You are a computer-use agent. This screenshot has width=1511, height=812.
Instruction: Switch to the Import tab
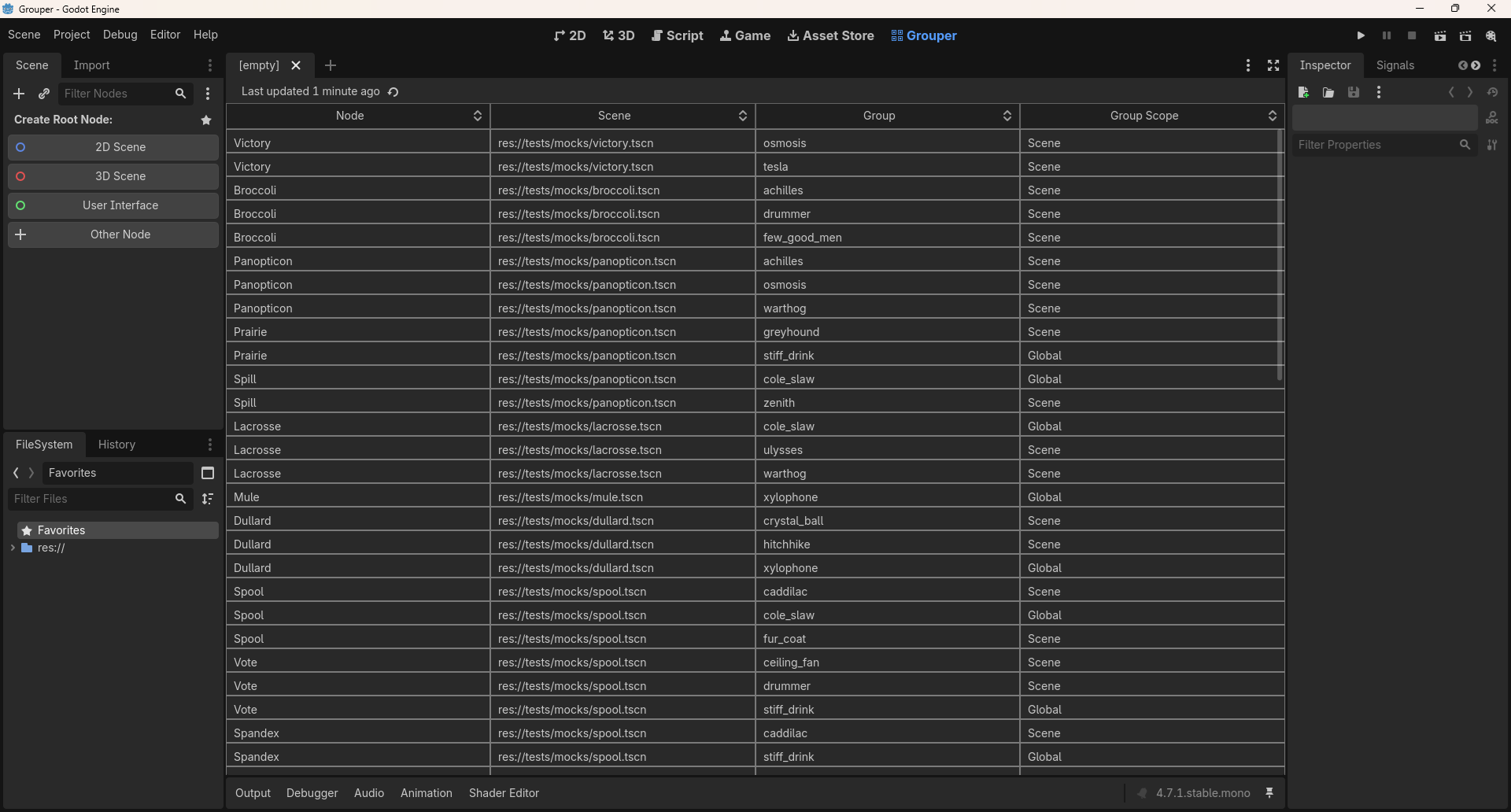pos(91,65)
